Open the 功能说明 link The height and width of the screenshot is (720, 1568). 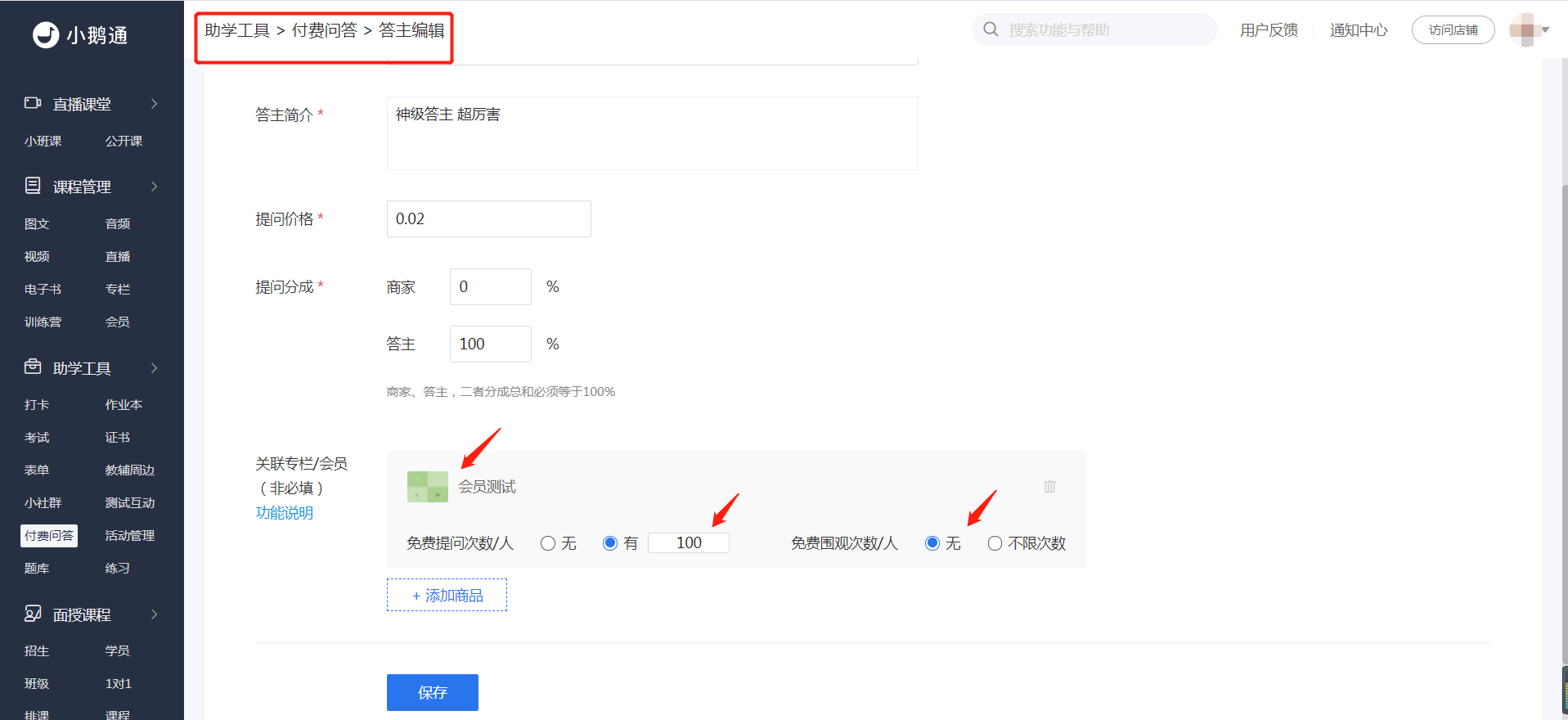(285, 513)
